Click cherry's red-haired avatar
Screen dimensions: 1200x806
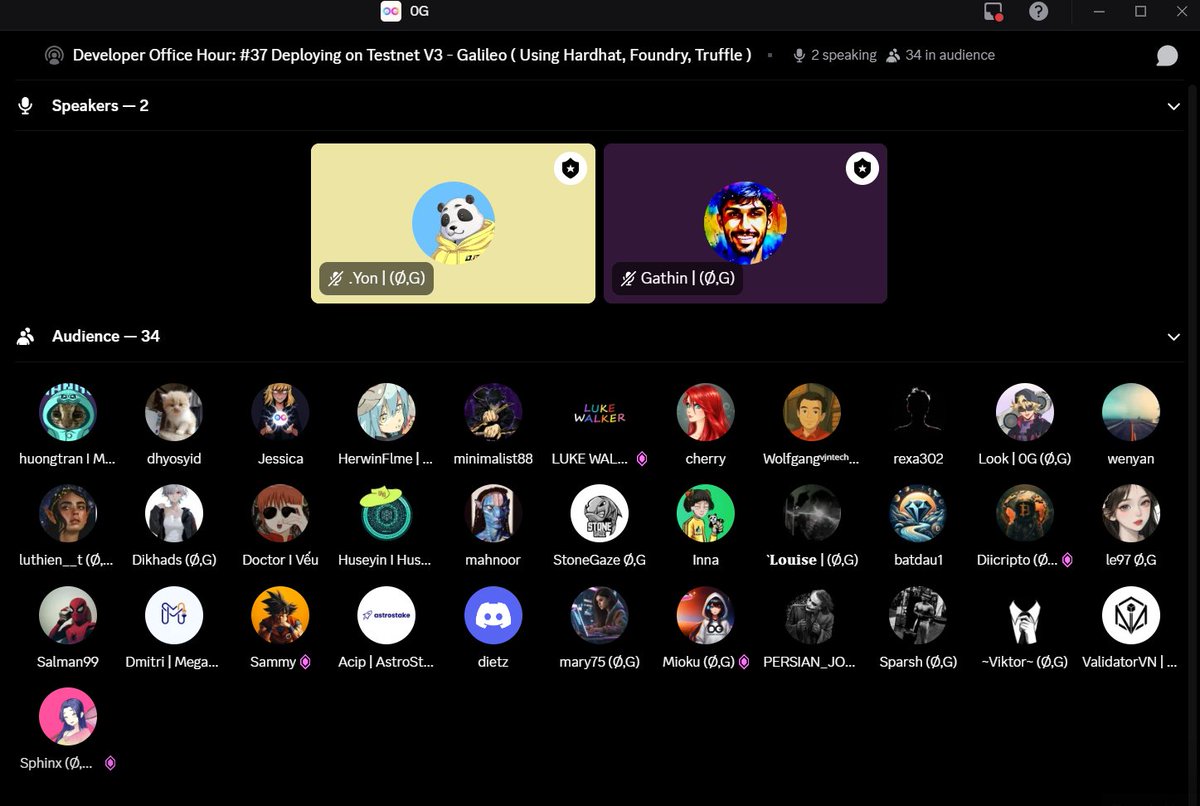pos(706,412)
